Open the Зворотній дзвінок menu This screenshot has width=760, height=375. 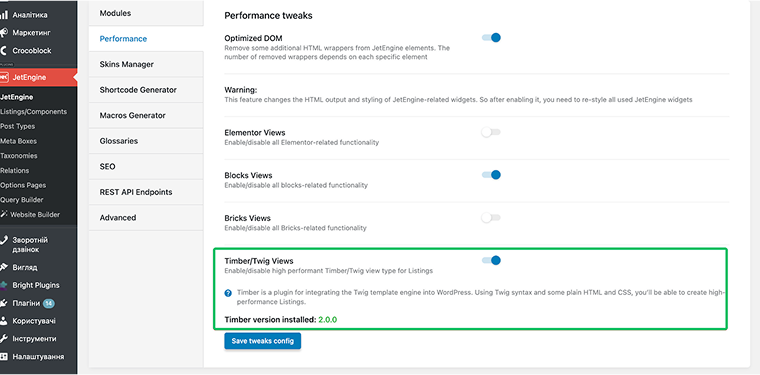pos(38,245)
